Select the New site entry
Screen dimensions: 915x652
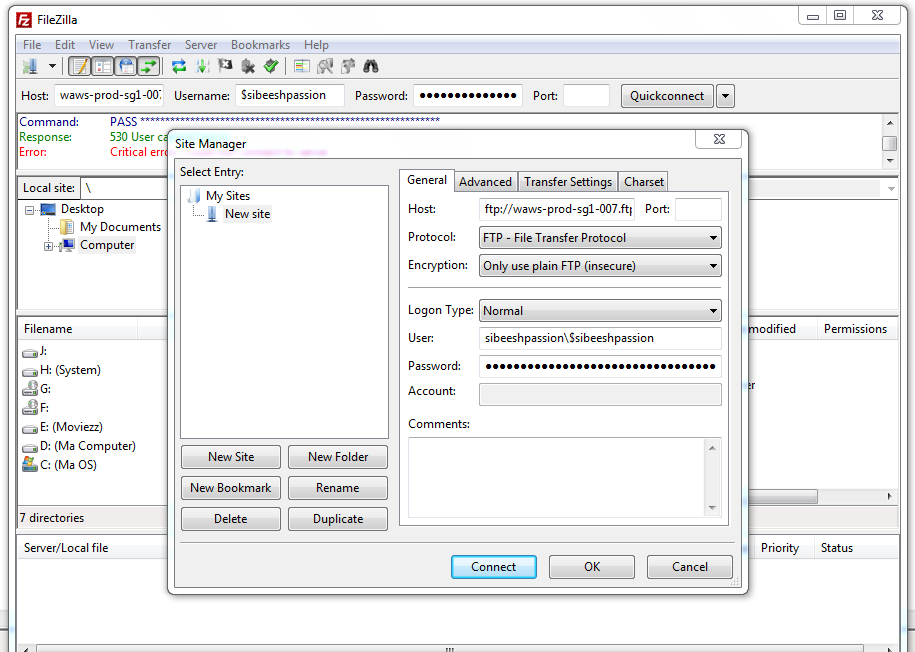(247, 214)
